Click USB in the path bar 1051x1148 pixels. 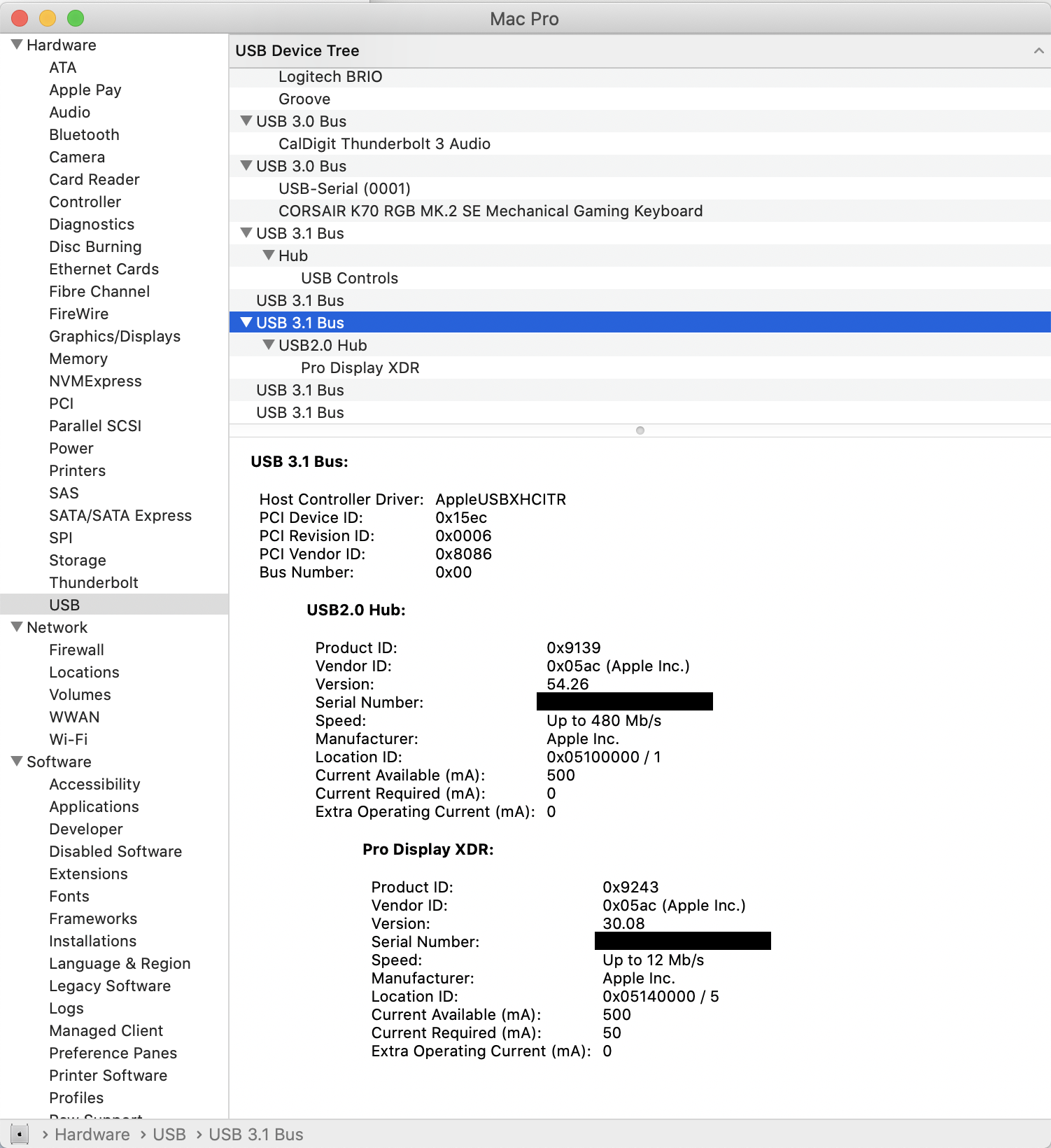[x=169, y=1135]
